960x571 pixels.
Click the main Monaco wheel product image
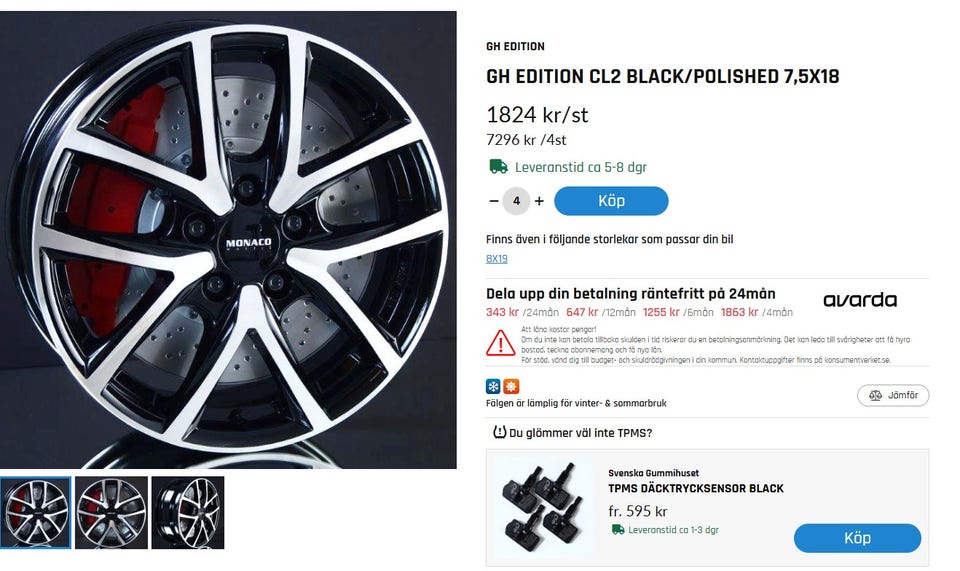(x=228, y=240)
